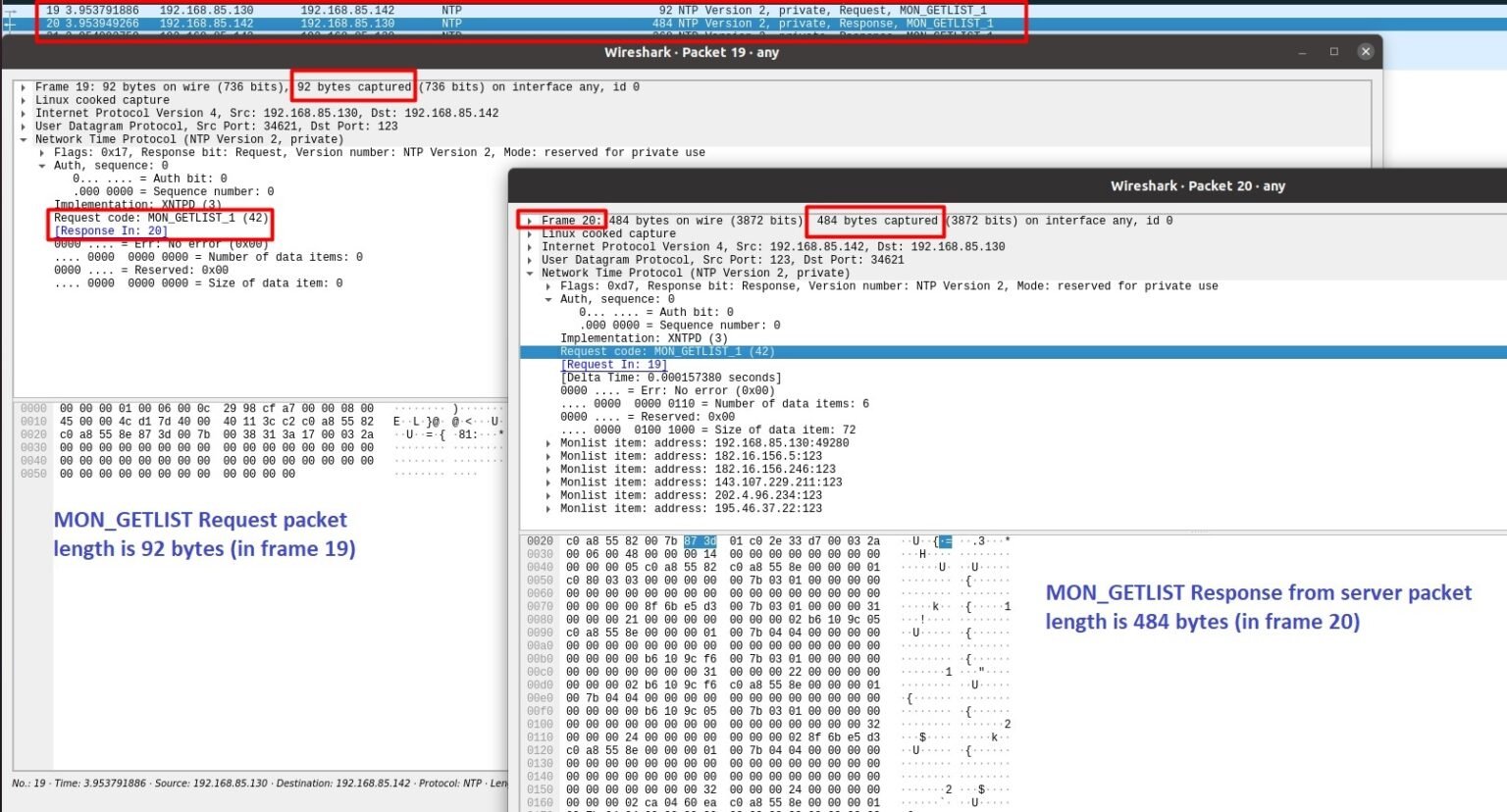Expand Linux cooked capture in Packet 19
This screenshot has width=1507, height=812.
point(24,99)
